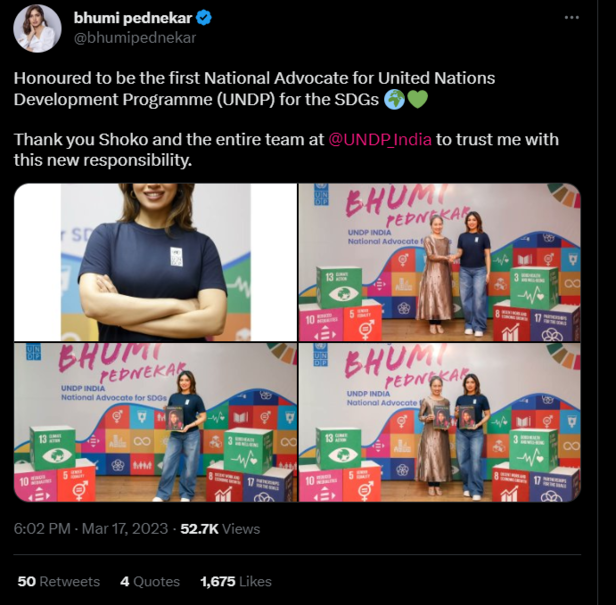Show the 52.7K Views details

[x=220, y=529]
